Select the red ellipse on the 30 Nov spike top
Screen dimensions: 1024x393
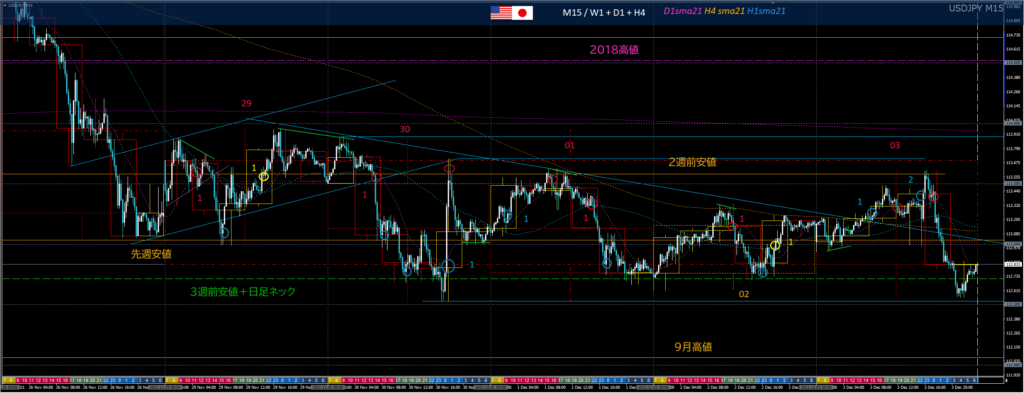pyautogui.click(x=449, y=169)
